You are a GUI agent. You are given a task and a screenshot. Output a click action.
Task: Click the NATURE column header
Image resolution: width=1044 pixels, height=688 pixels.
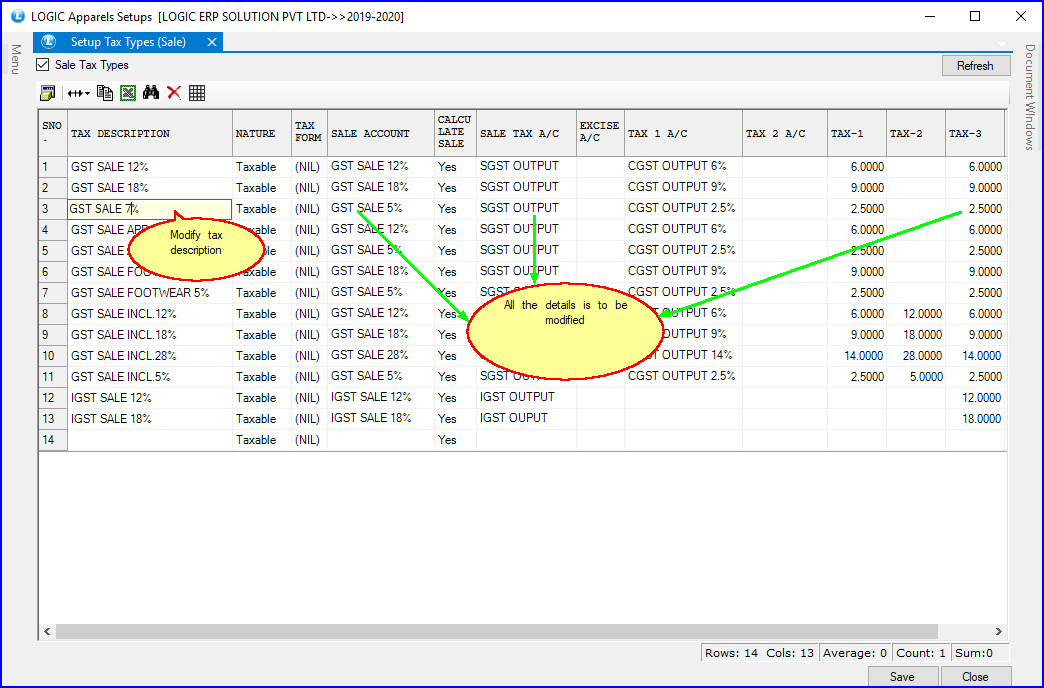coord(262,133)
